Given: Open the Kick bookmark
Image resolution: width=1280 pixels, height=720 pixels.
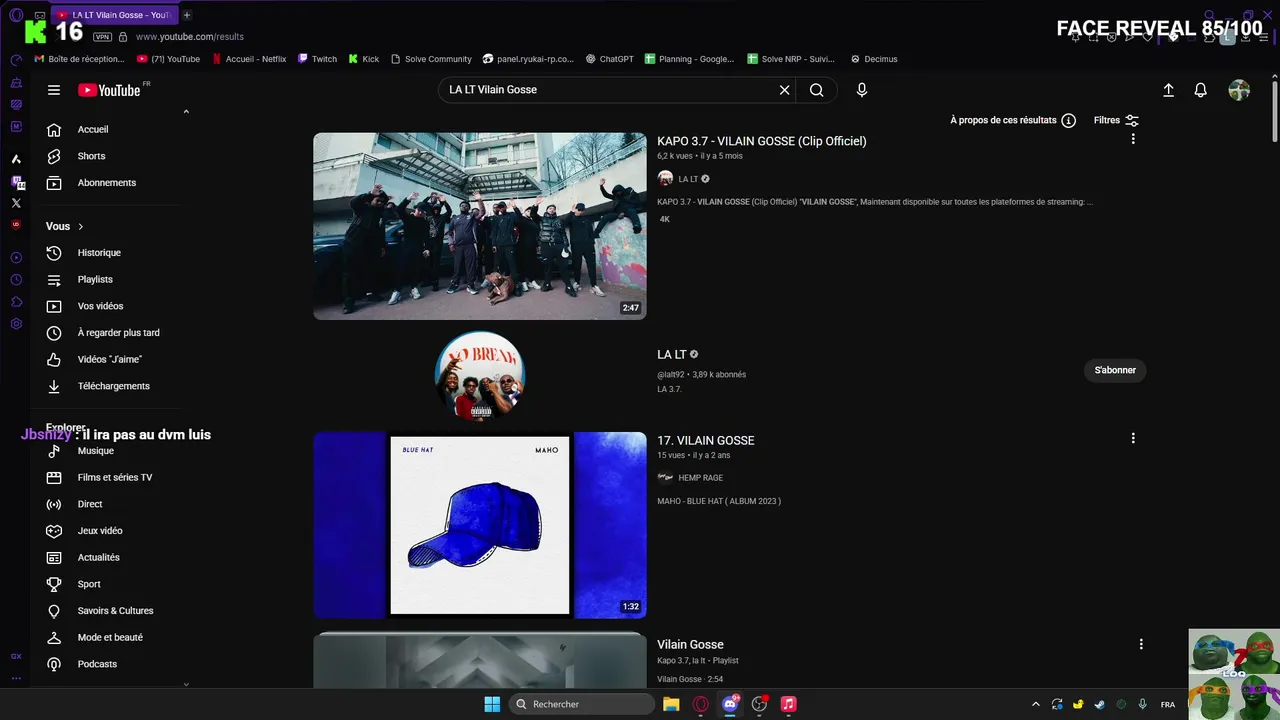Looking at the screenshot, I should coord(364,59).
